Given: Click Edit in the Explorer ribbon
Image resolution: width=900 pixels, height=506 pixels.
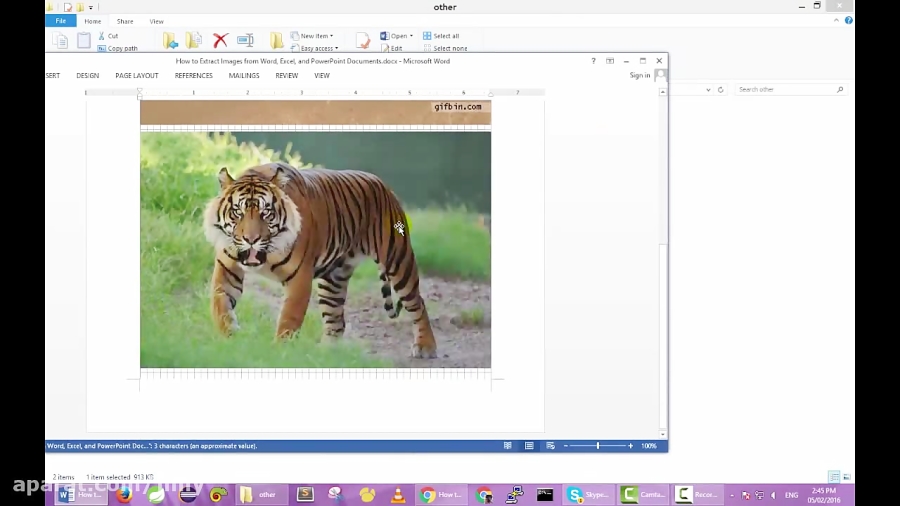Looking at the screenshot, I should 392,48.
